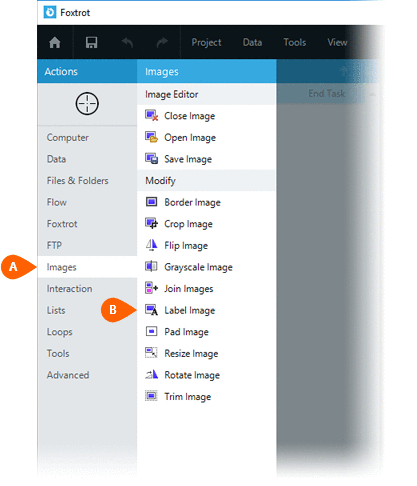
Task: Click the Join Images icon
Action: (x=152, y=288)
